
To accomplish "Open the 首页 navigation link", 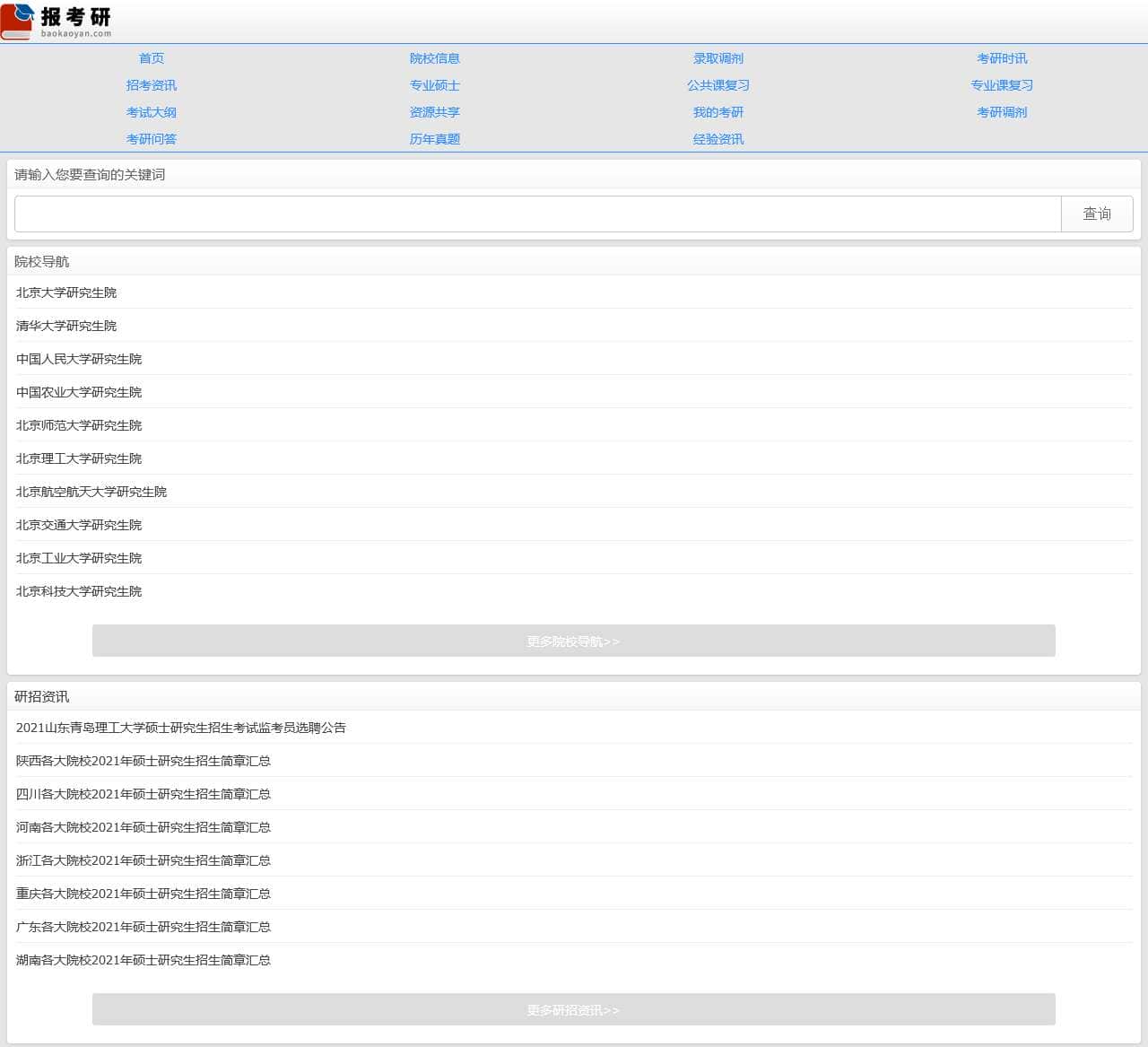I will tap(152, 58).
